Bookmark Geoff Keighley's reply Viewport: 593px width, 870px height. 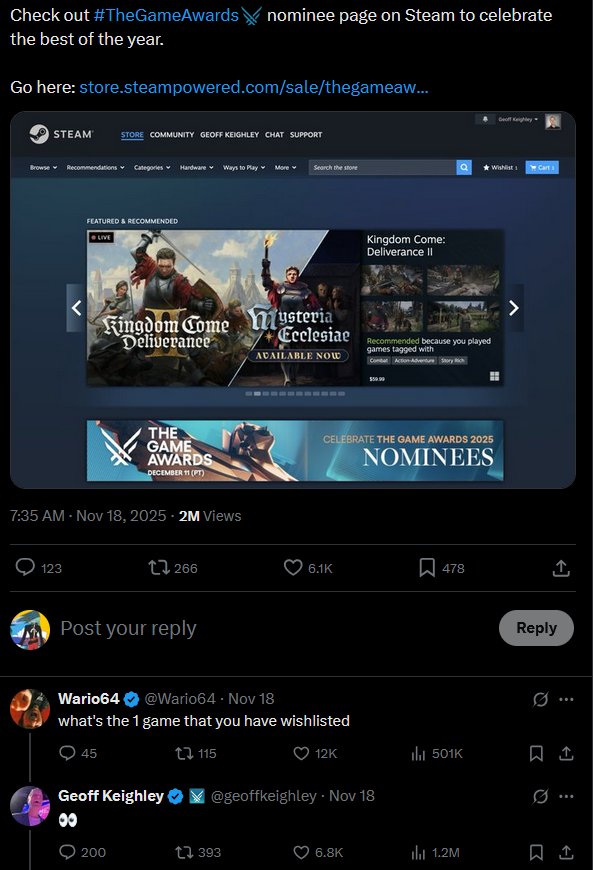(536, 852)
